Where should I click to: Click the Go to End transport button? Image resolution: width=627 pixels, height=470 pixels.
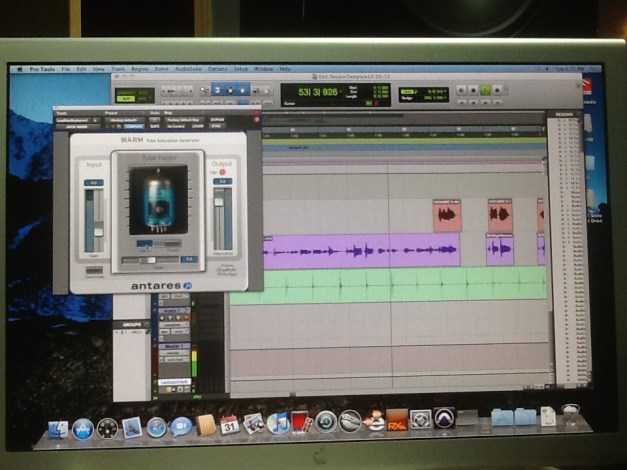tap(497, 102)
